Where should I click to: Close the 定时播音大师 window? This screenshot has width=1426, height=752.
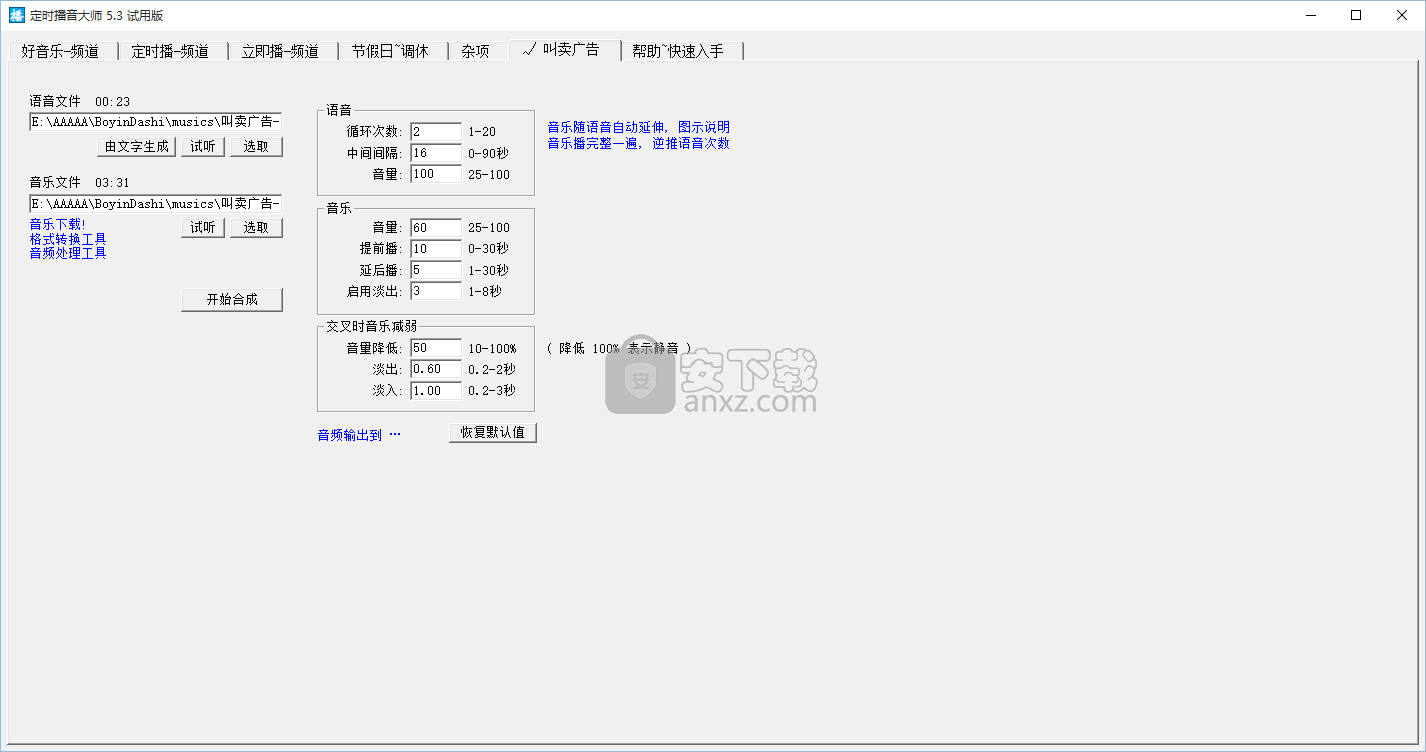pyautogui.click(x=1402, y=15)
